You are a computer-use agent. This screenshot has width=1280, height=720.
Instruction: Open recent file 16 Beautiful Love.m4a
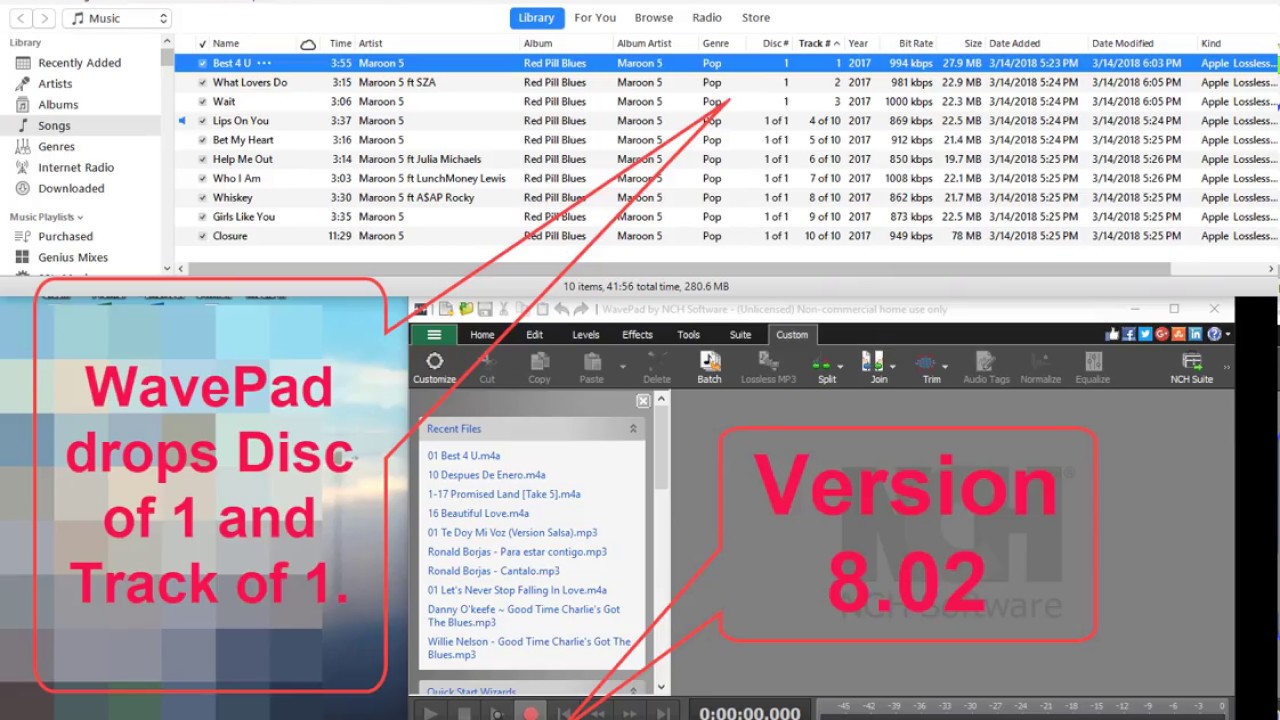coord(478,513)
